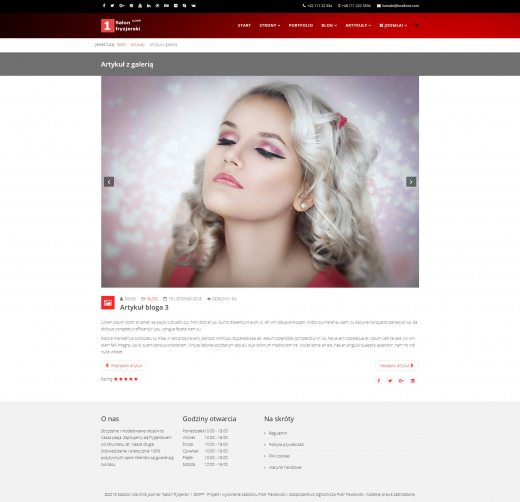Click the first rating star

pos(116,379)
